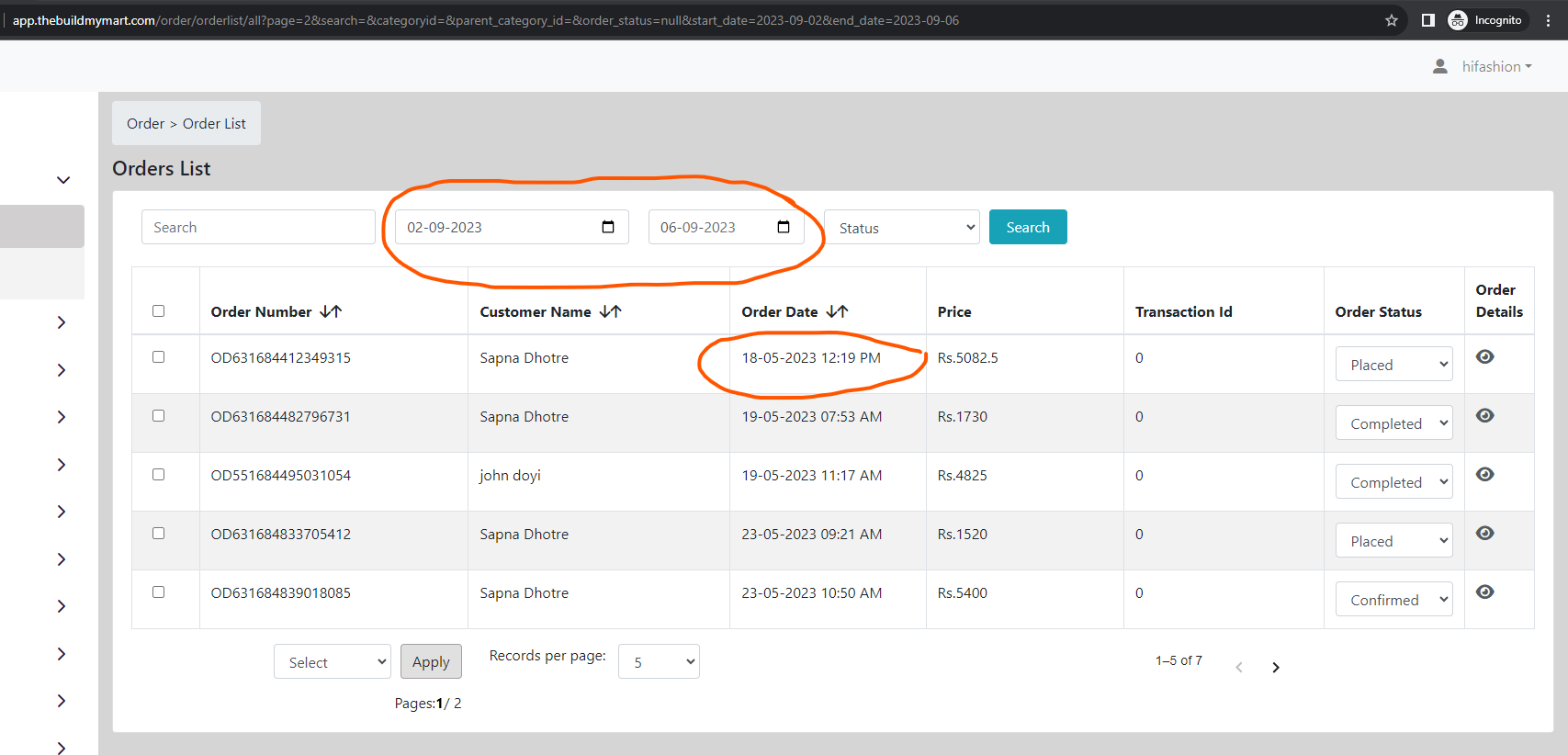Open Records per page dropdown
The image size is (1568, 755).
[x=659, y=661]
